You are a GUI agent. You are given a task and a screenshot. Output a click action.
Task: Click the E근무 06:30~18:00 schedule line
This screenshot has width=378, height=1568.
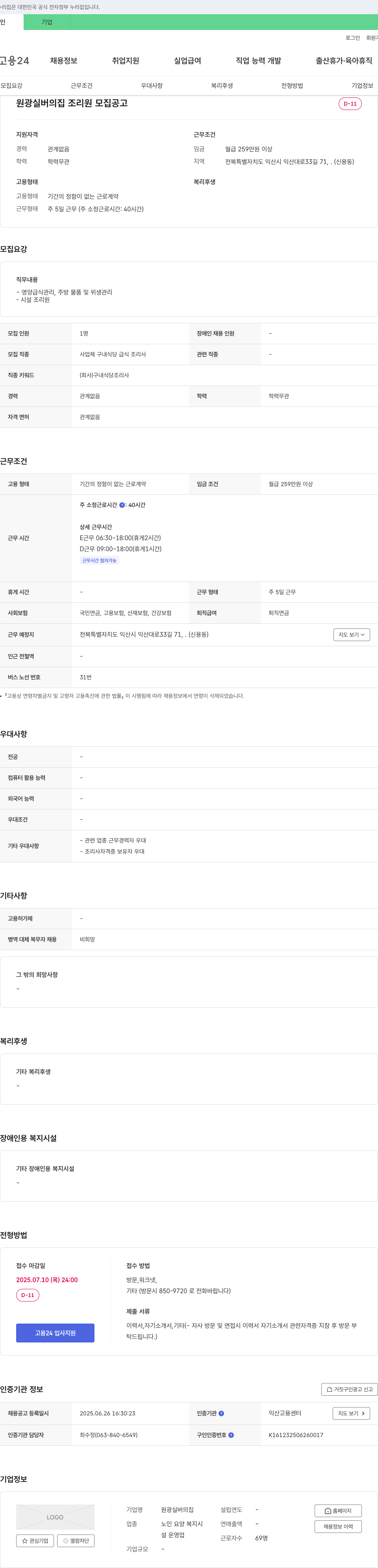[120, 538]
